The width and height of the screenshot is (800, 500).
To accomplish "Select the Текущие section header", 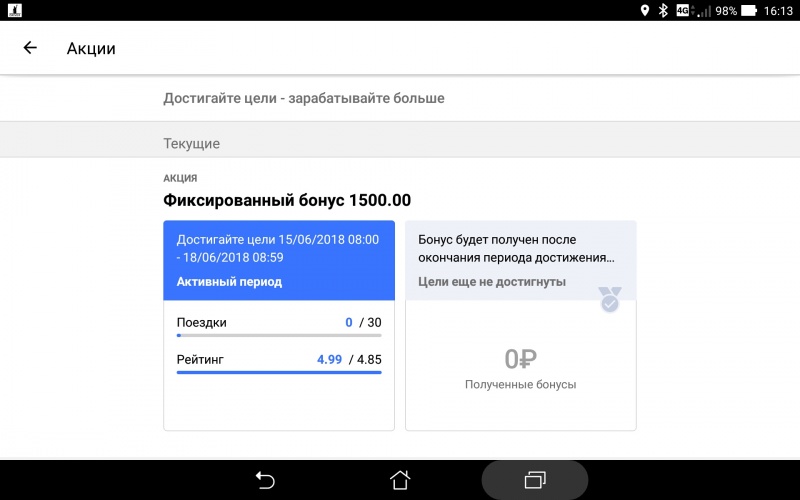I will click(x=191, y=143).
